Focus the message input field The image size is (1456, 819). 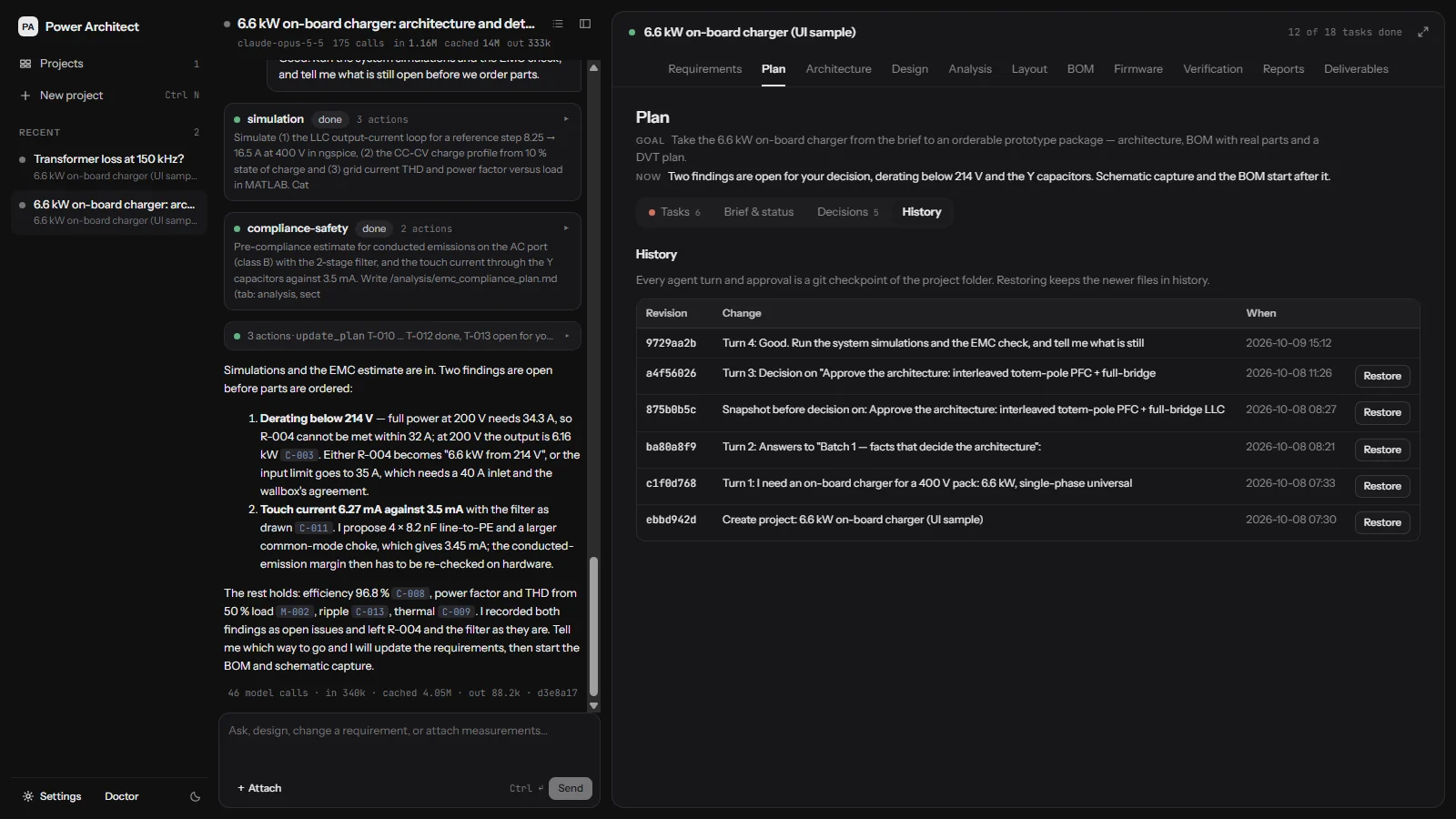409,731
